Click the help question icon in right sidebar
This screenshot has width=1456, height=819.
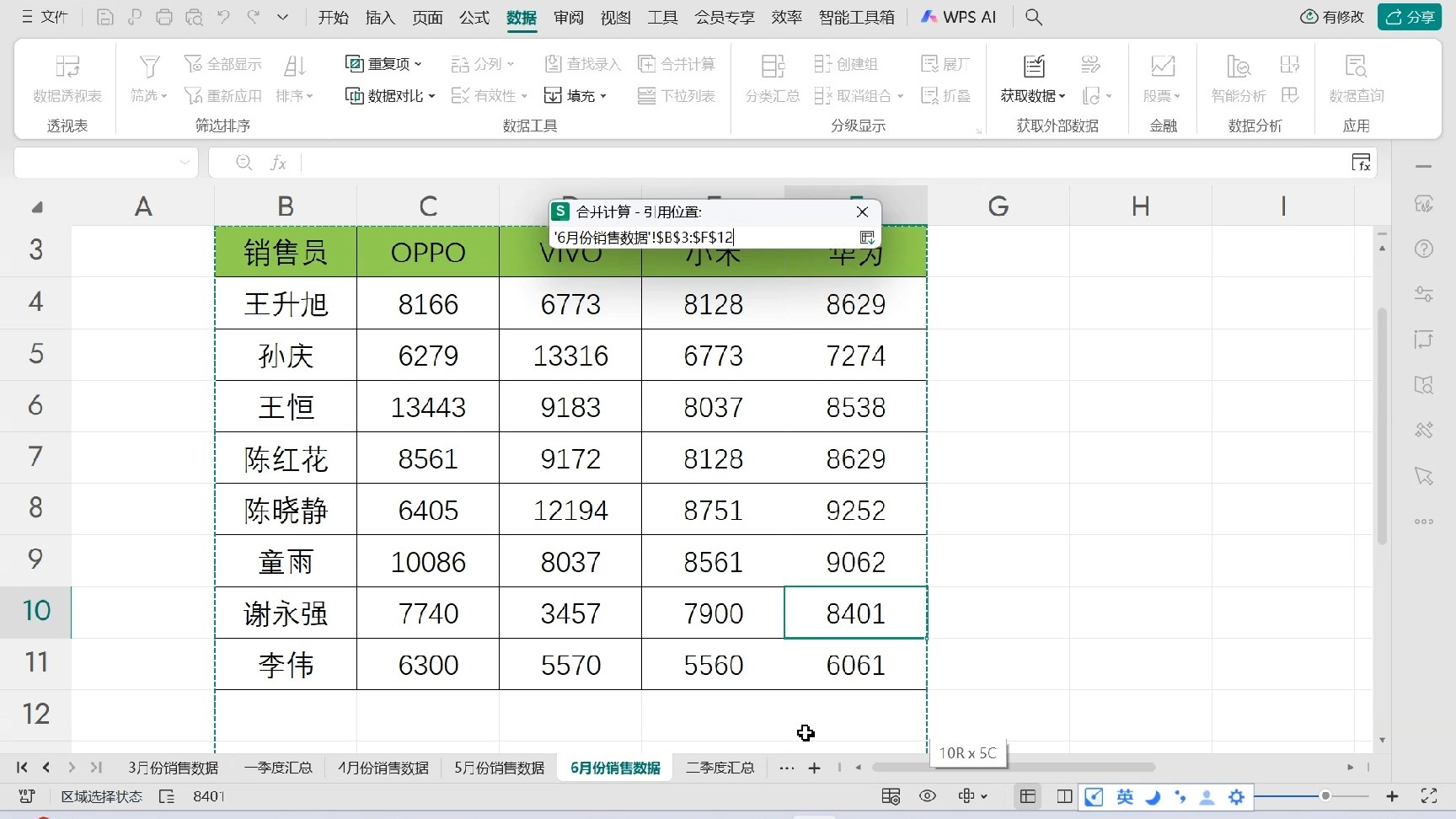coord(1424,249)
